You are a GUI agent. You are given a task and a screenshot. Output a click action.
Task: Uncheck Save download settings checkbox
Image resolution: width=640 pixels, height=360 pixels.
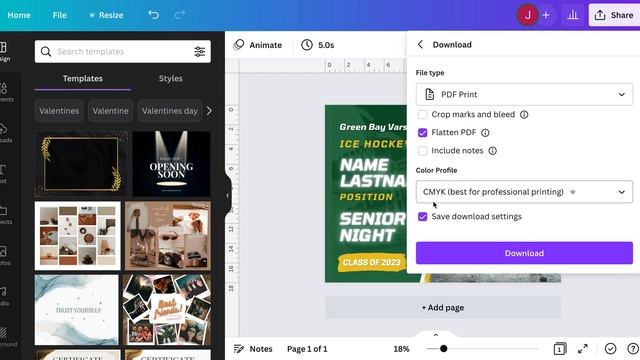[422, 216]
